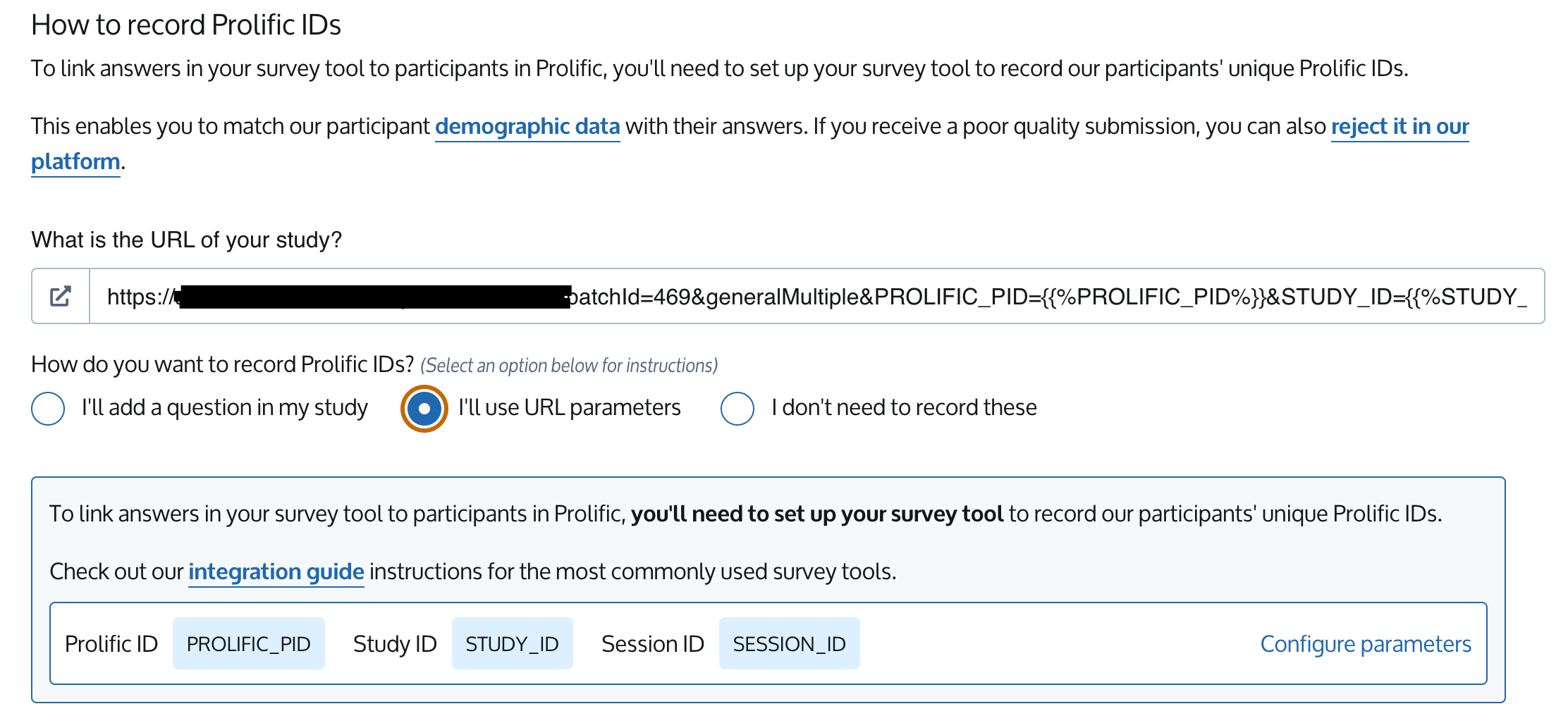
Task: Open the demographic data link
Action: pyautogui.click(x=527, y=126)
